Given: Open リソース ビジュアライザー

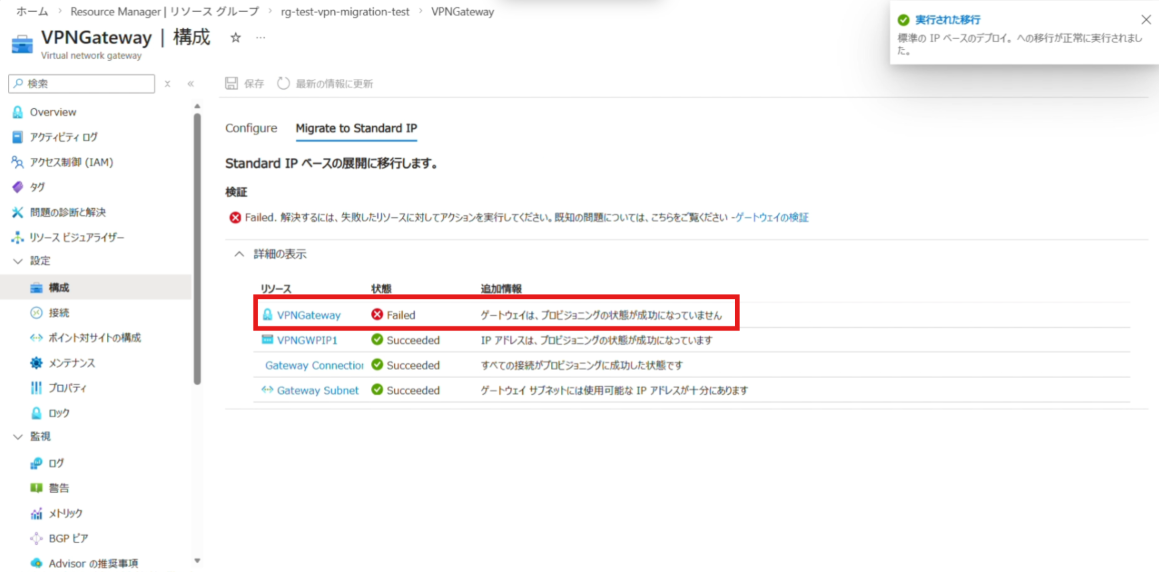Looking at the screenshot, I should pos(77,237).
